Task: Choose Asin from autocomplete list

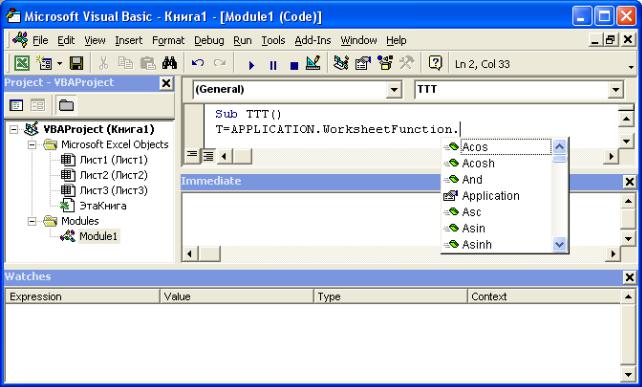Action: click(473, 228)
